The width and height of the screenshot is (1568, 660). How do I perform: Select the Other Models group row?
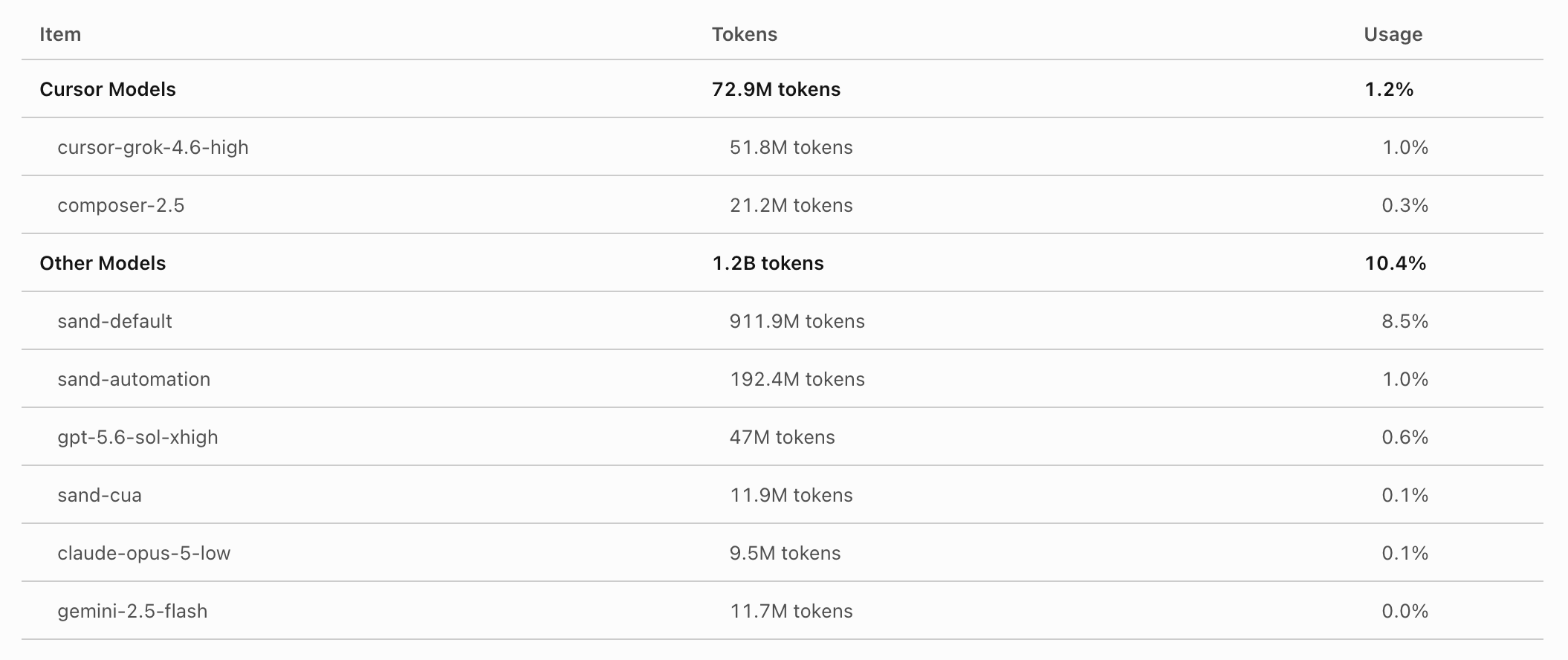[x=782, y=263]
